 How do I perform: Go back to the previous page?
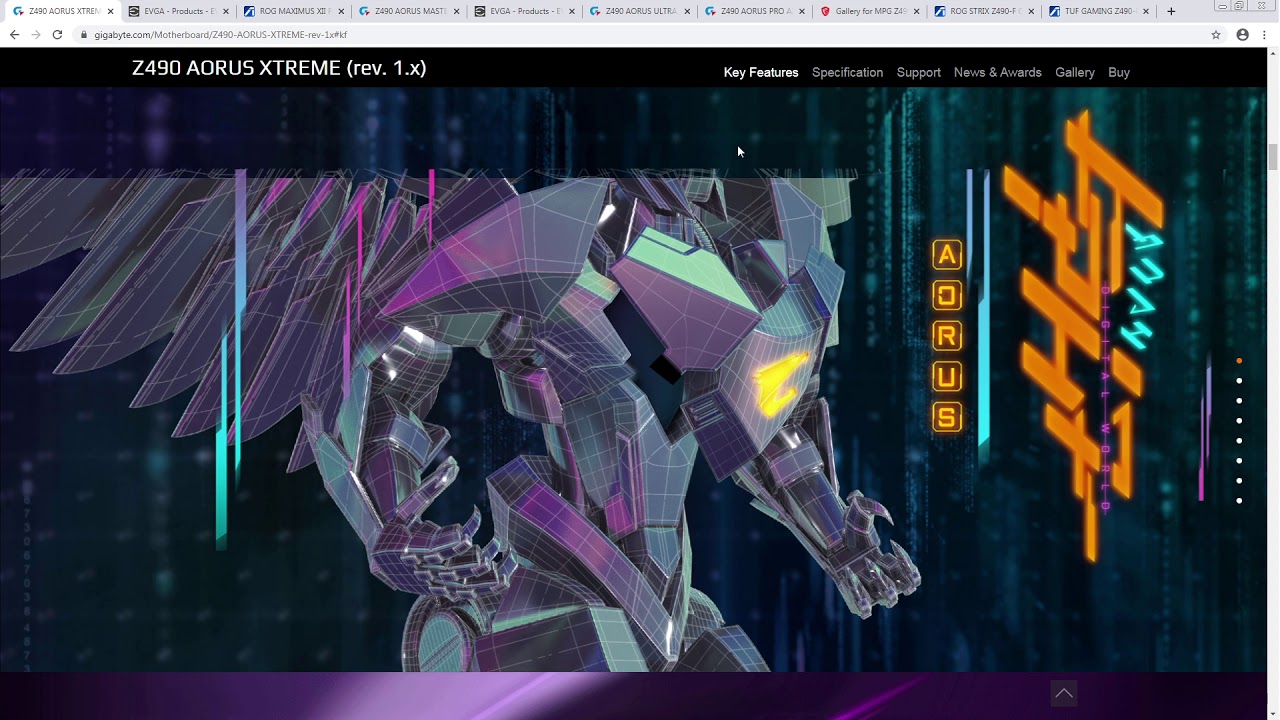click(x=14, y=34)
